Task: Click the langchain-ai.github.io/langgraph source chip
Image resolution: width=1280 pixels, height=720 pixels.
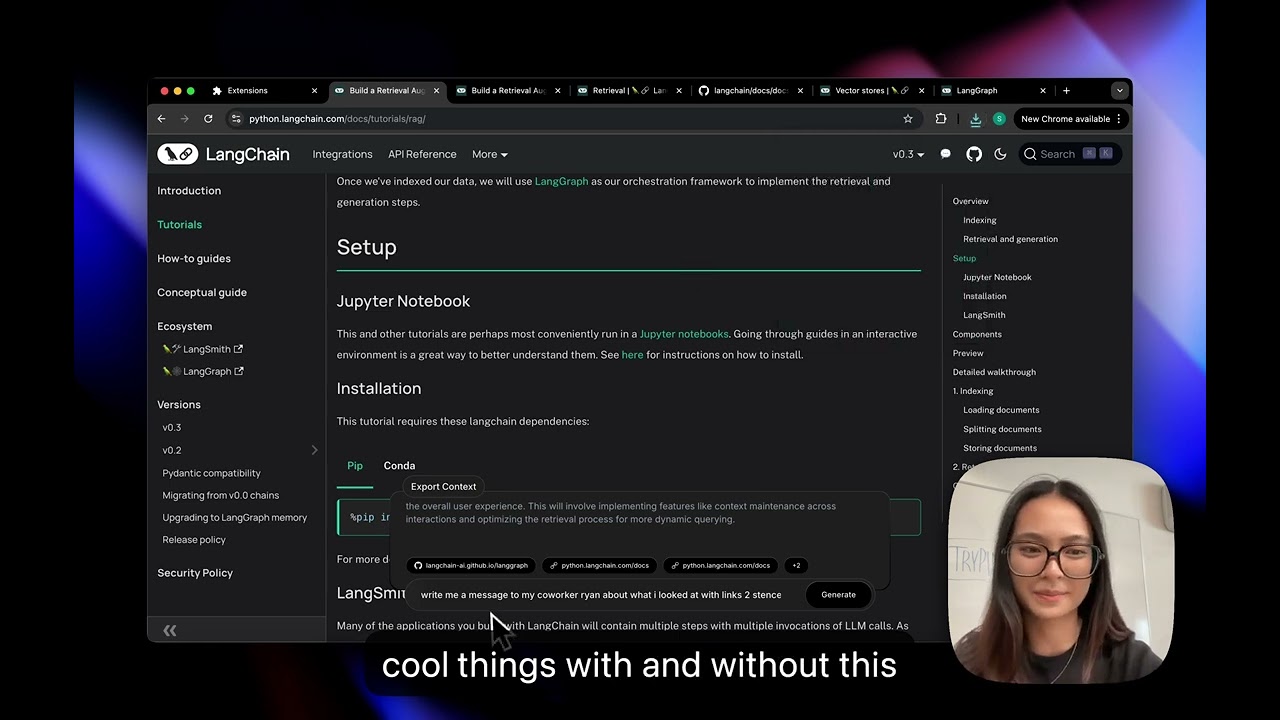Action: click(471, 565)
